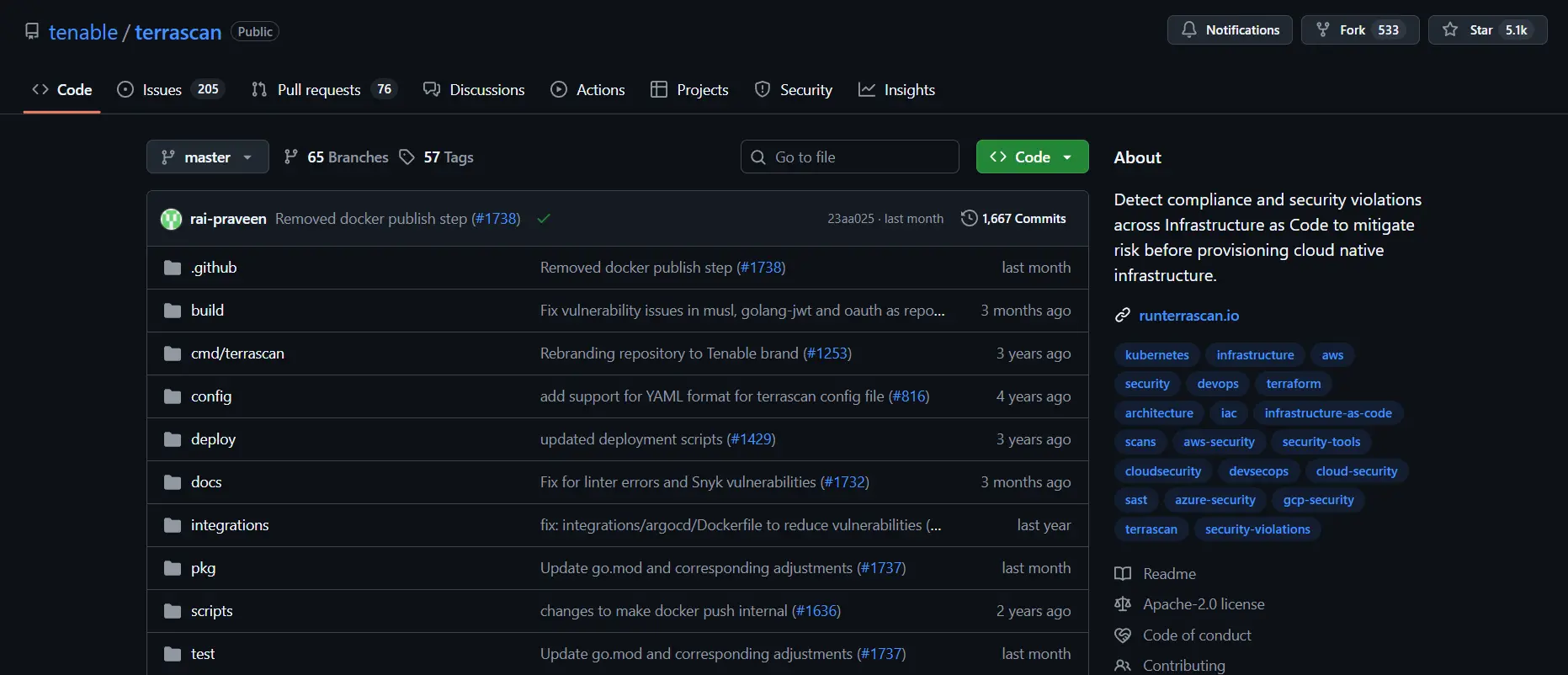1568x675 pixels.
Task: Fork the repository with the Fork button
Action: pyautogui.click(x=1360, y=30)
